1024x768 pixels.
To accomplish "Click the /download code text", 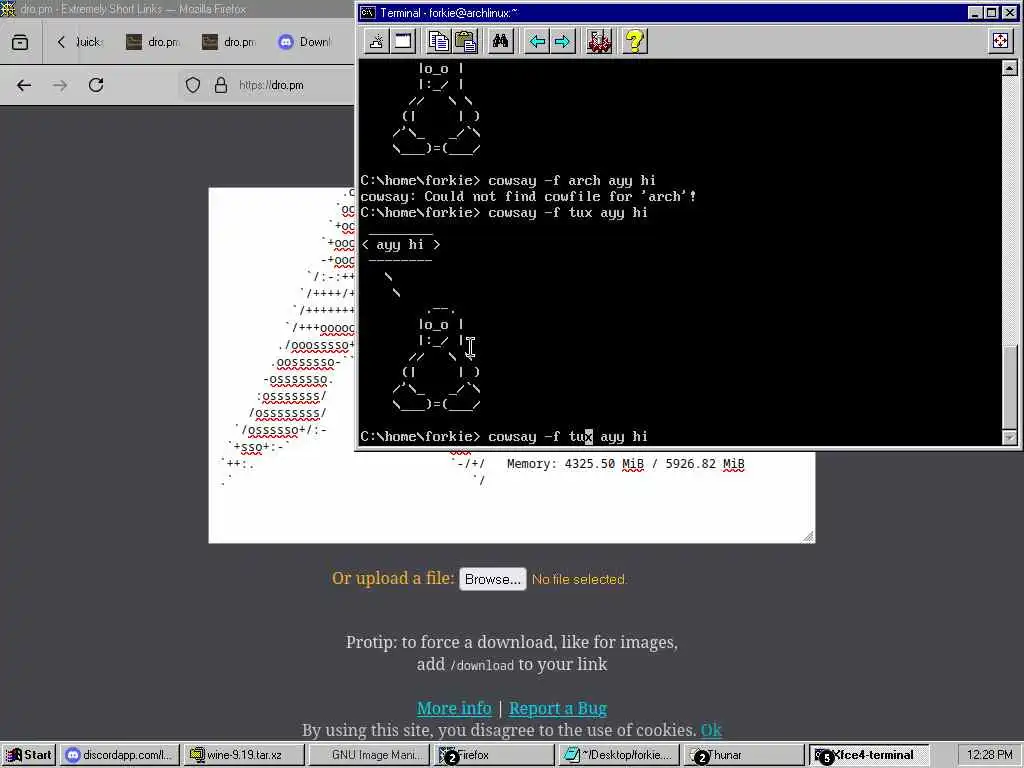I will click(482, 665).
